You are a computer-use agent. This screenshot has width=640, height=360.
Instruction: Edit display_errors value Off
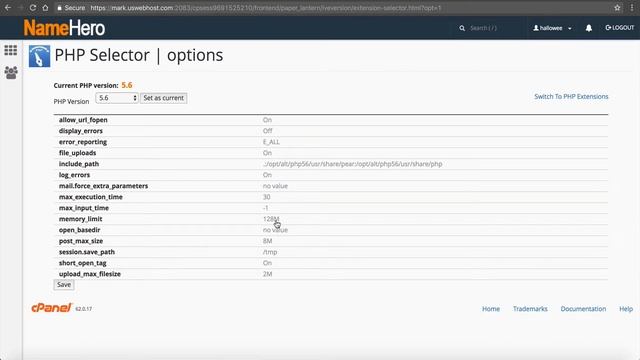point(267,131)
